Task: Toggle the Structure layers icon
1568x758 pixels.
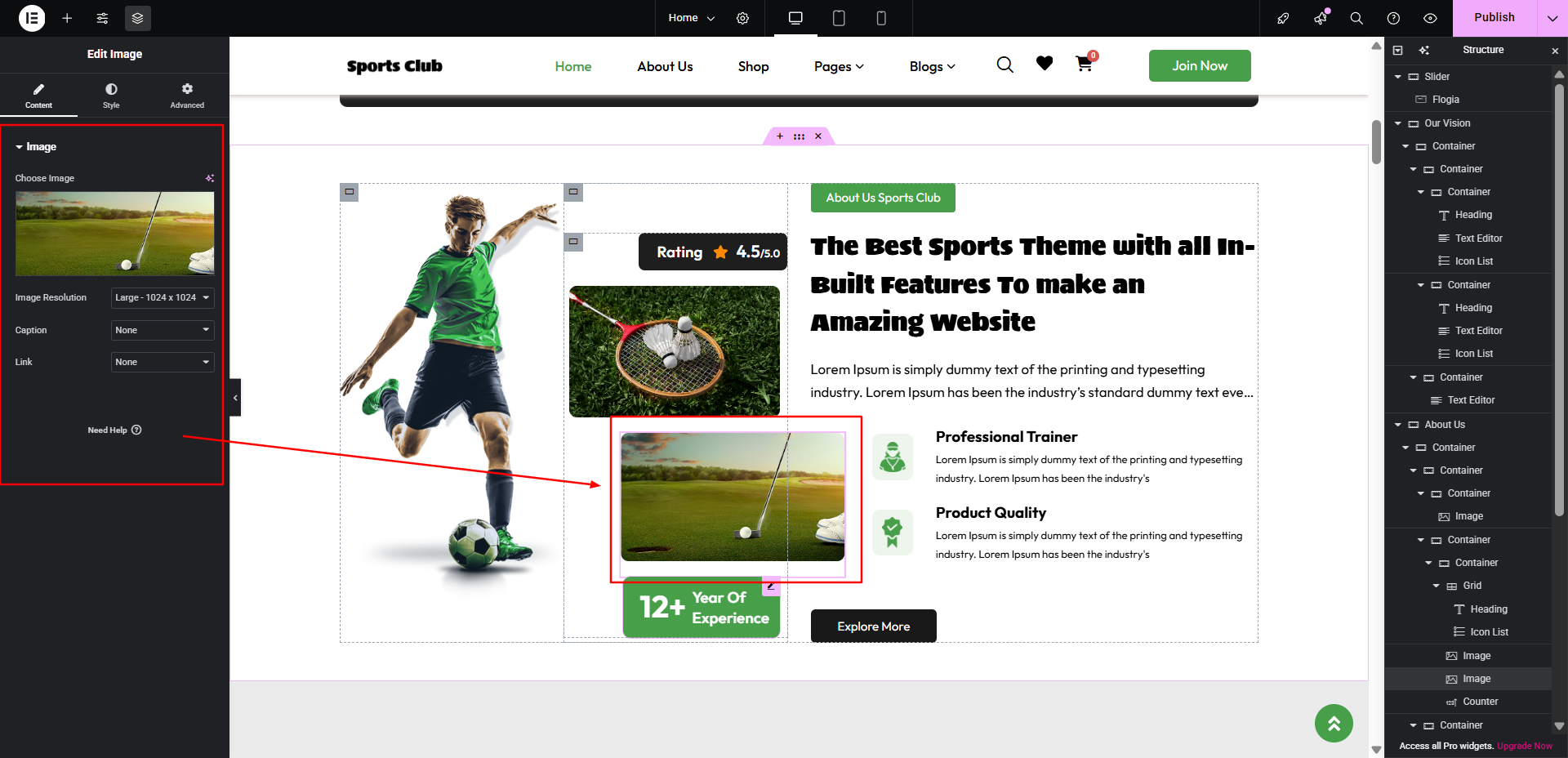Action: click(x=137, y=18)
